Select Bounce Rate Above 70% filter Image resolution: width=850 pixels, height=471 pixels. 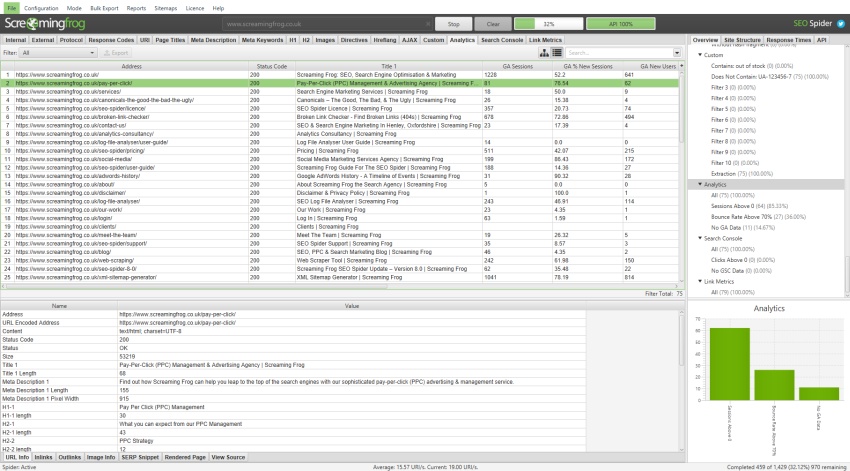tap(758, 217)
